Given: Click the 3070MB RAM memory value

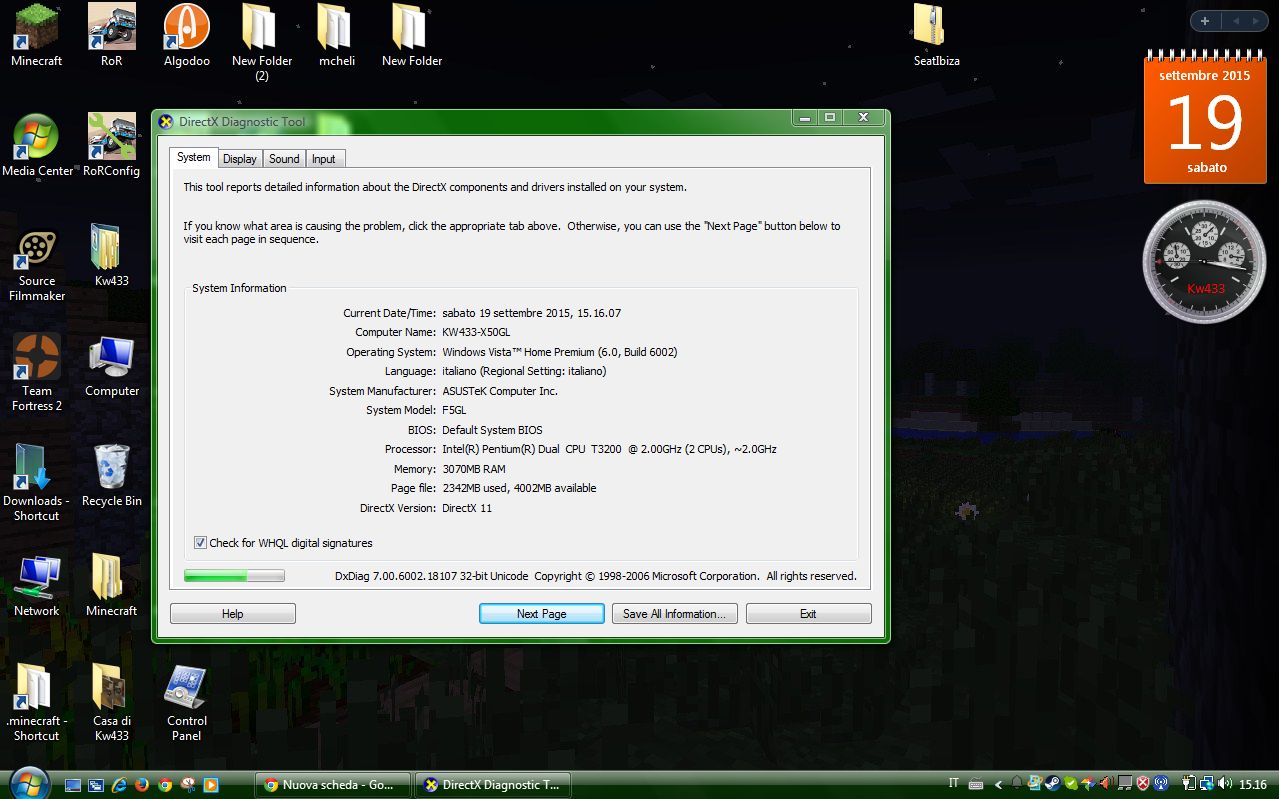Looking at the screenshot, I should click(x=474, y=469).
